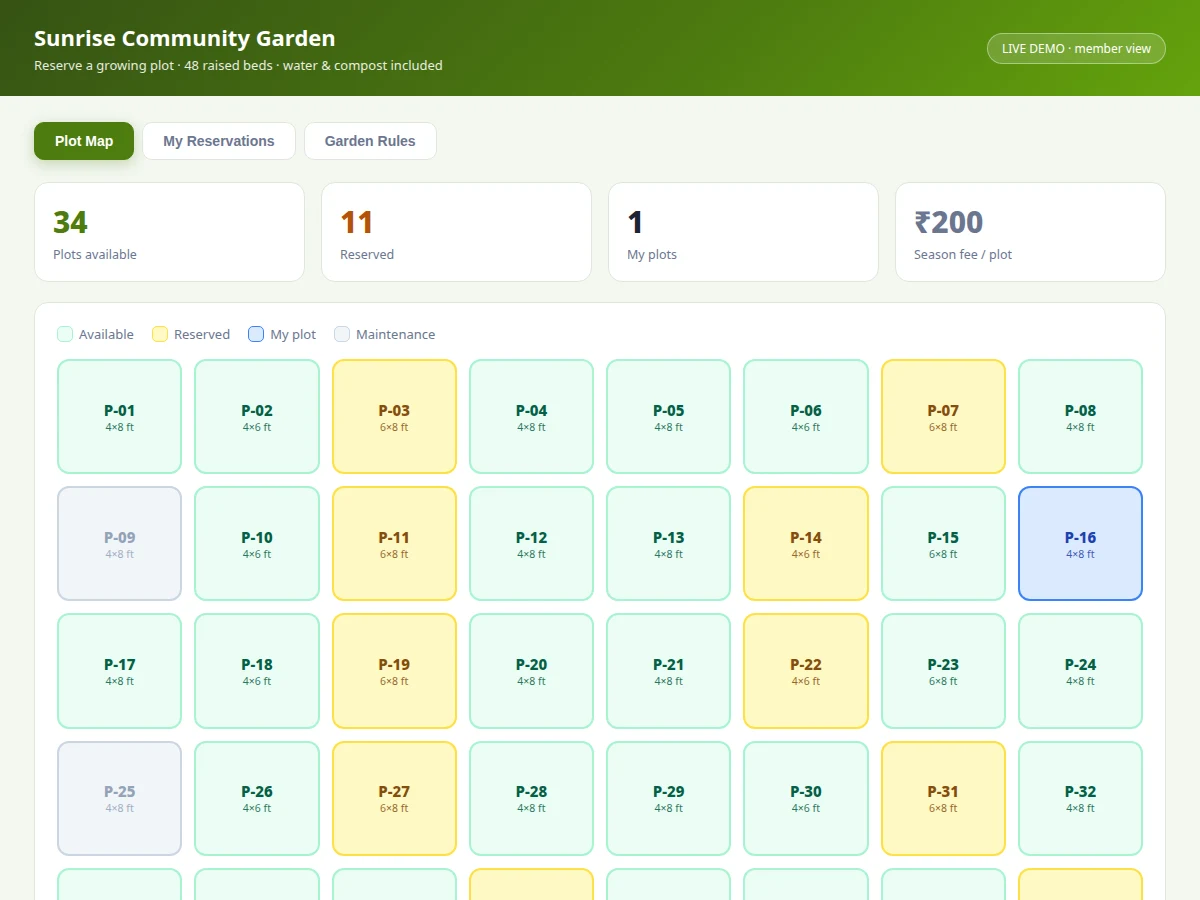Choose plot P-18

tap(257, 671)
